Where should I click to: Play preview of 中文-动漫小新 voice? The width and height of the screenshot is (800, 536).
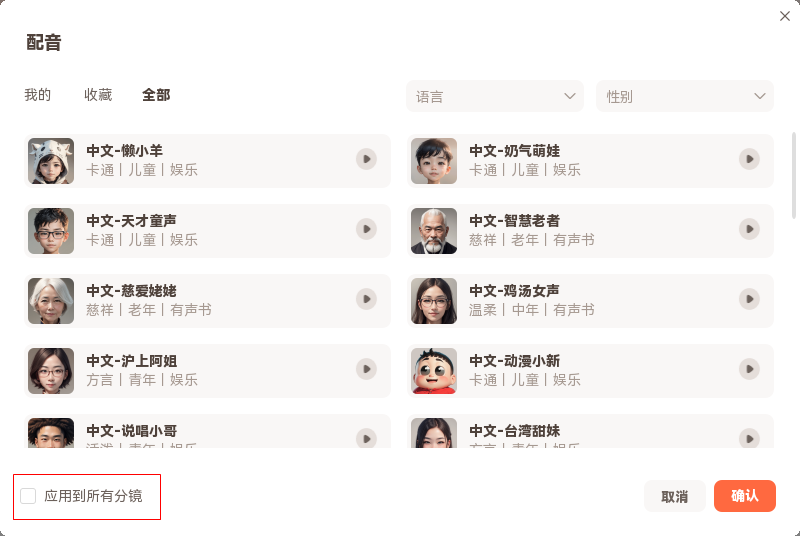[749, 369]
